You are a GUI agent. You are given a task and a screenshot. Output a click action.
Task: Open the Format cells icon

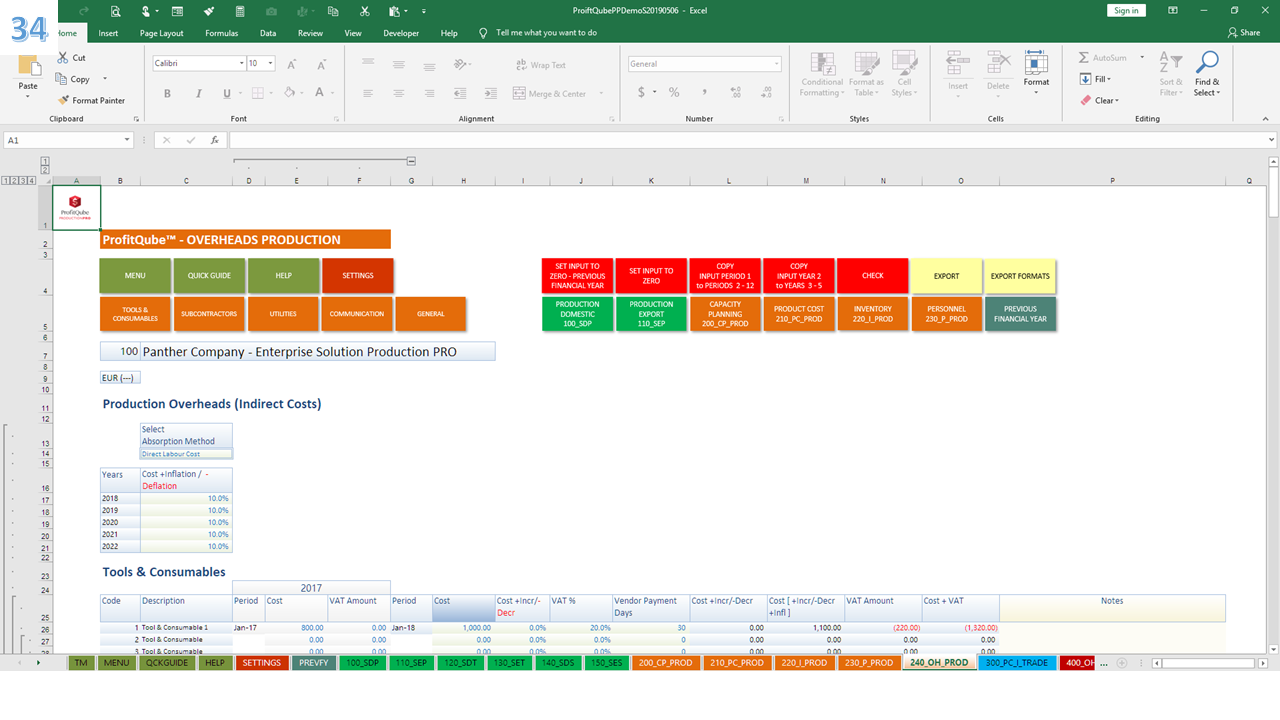click(x=1036, y=63)
